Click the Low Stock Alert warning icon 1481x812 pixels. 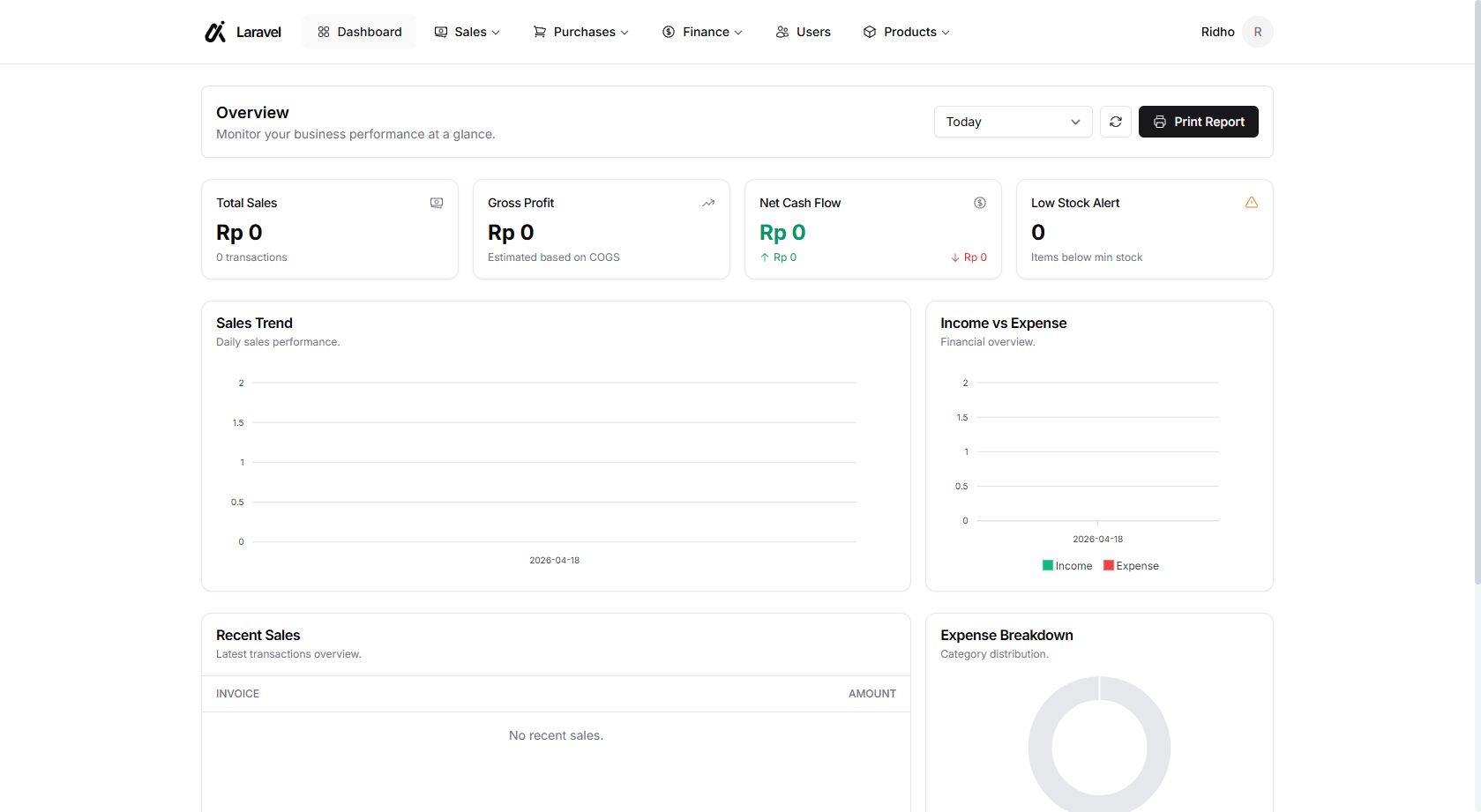click(1252, 203)
